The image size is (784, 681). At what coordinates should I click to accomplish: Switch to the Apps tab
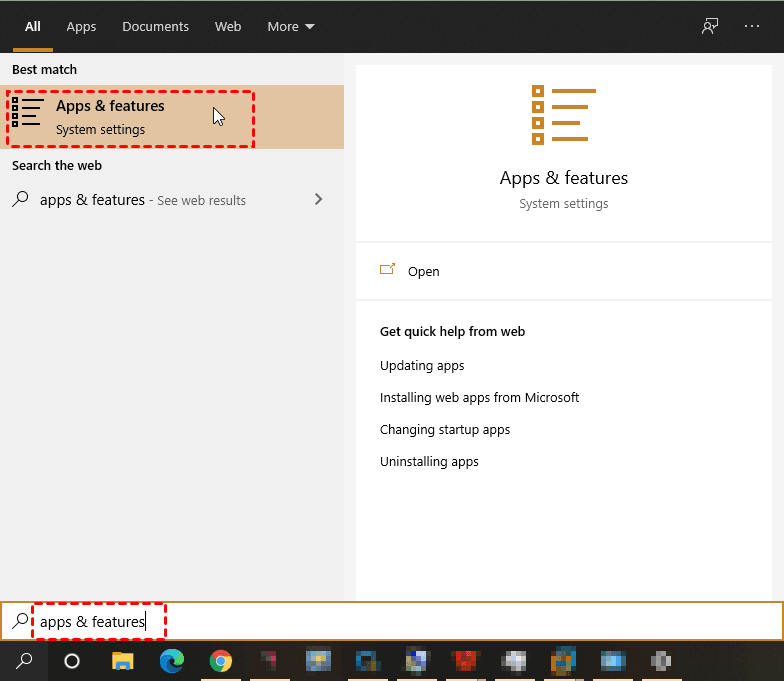[x=81, y=27]
